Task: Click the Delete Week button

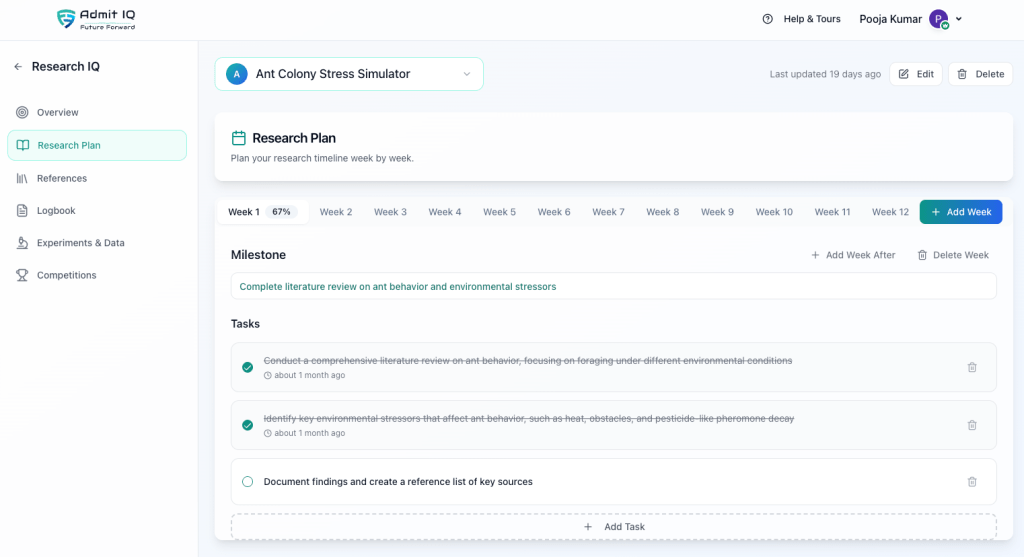Action: point(953,255)
